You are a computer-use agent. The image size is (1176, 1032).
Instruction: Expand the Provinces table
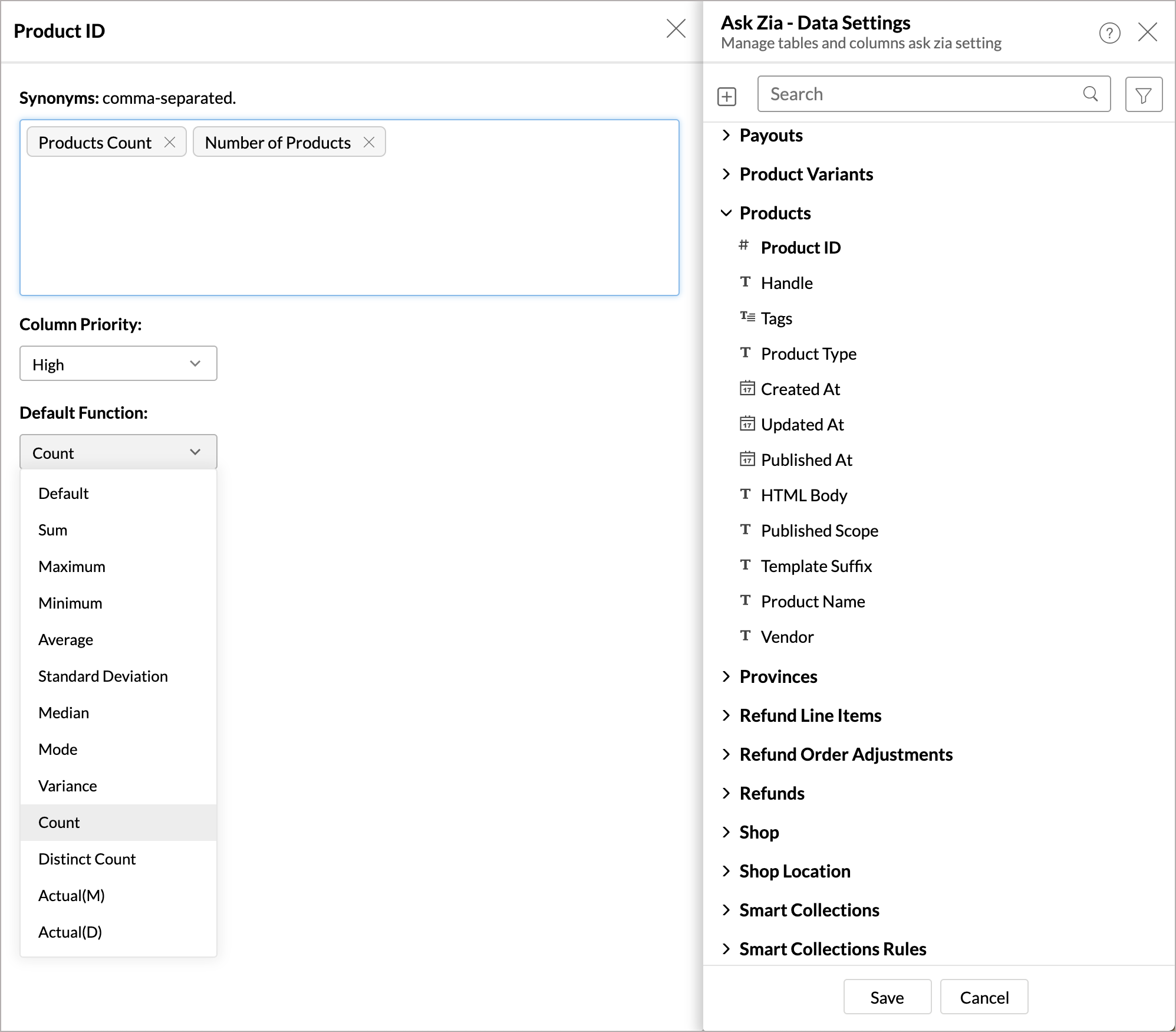[726, 676]
